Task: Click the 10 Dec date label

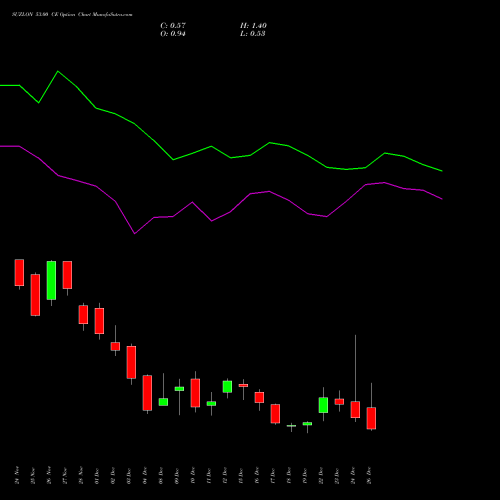Action: (193, 475)
